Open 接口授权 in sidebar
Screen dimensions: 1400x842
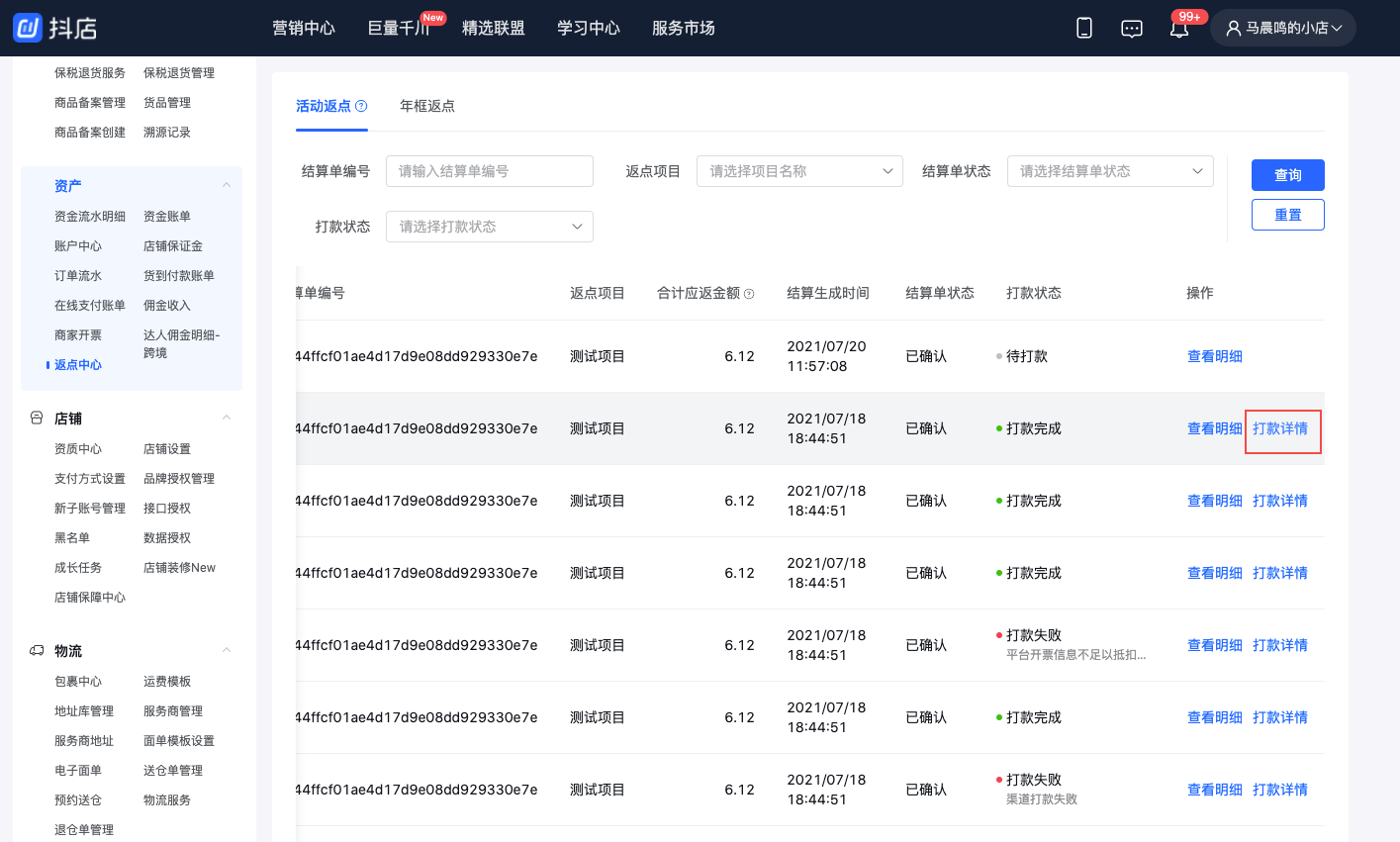(x=167, y=509)
